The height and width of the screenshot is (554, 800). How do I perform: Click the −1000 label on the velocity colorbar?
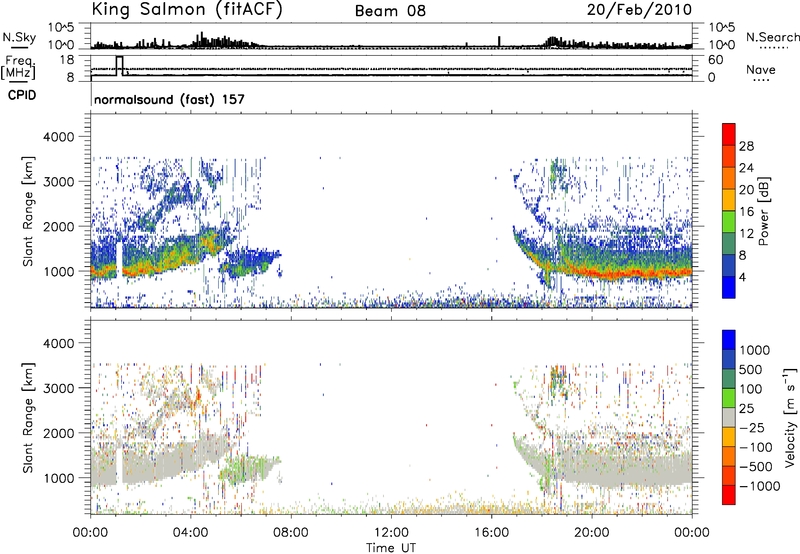pos(760,486)
